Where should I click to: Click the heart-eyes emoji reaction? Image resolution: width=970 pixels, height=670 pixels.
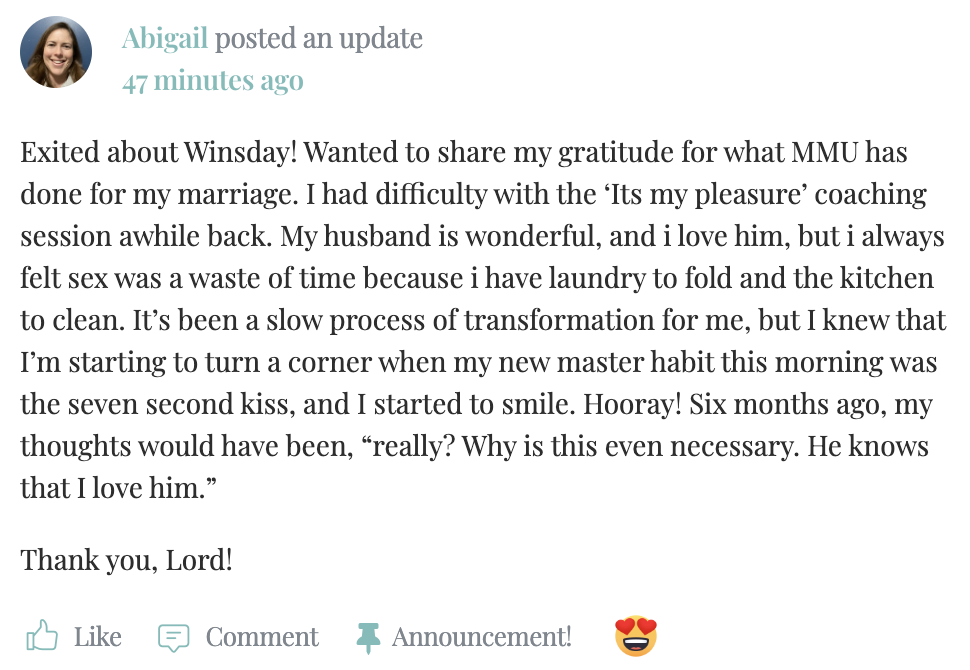pos(636,636)
